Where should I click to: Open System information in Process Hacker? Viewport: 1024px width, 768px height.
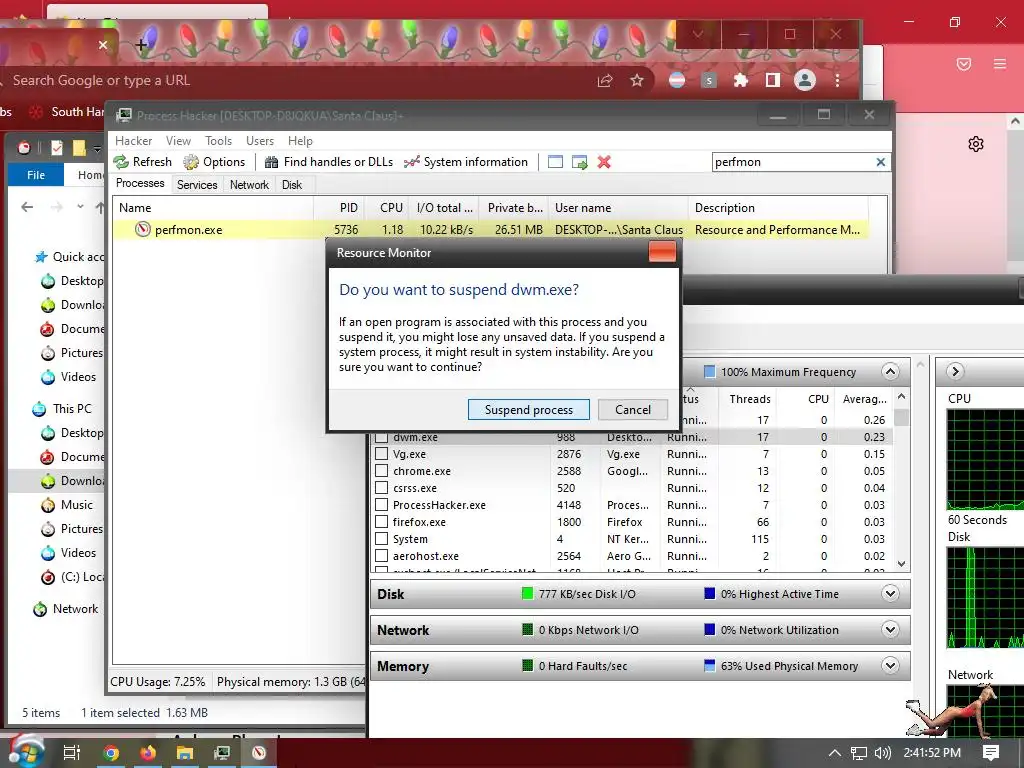click(466, 162)
